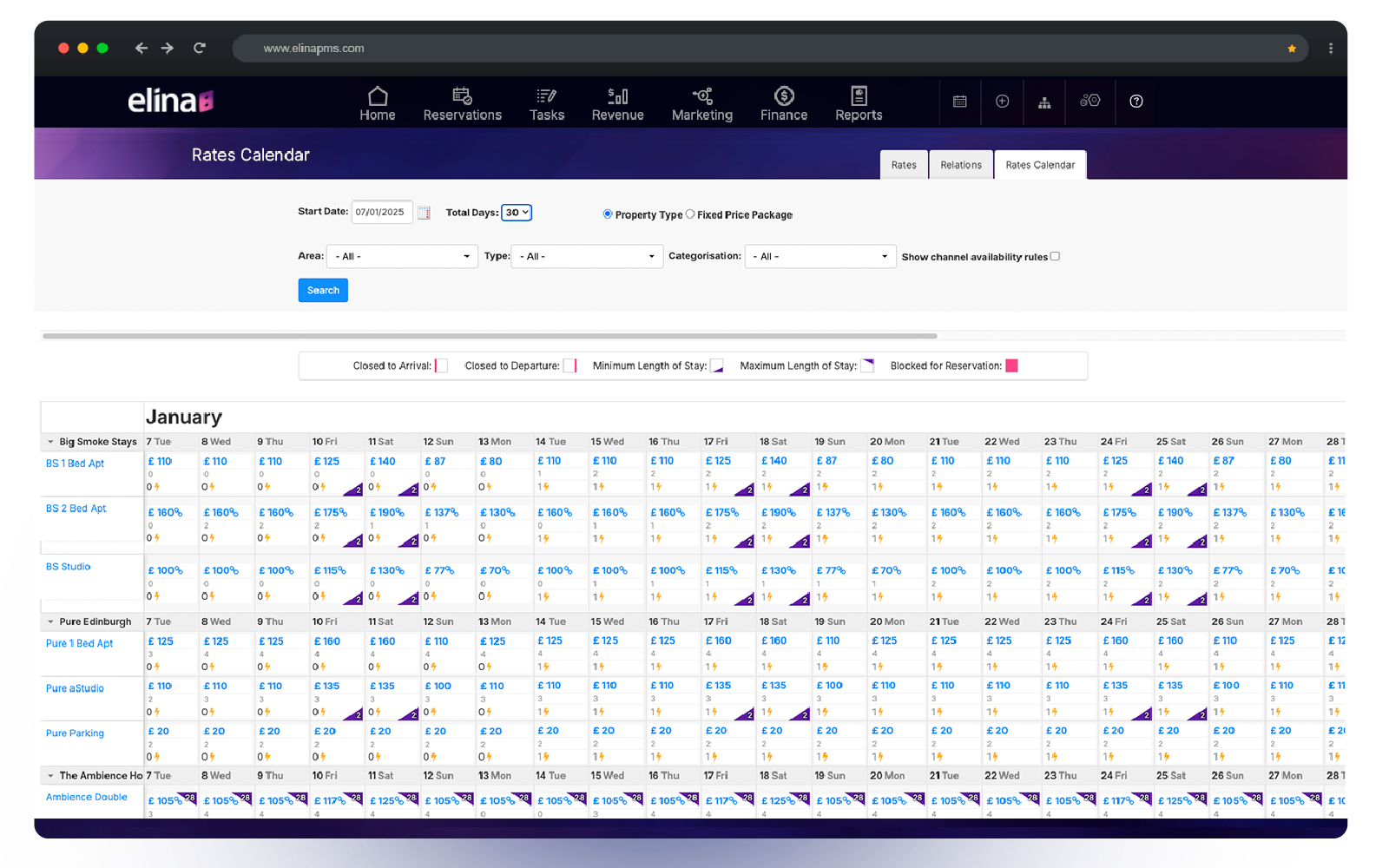1389x868 pixels.
Task: Click the Blocked for Reservation pink swatch
Action: pyautogui.click(x=1011, y=365)
